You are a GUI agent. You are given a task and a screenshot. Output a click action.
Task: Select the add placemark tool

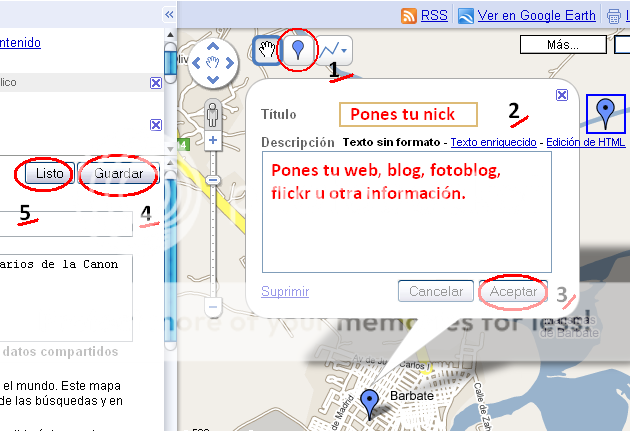297,49
